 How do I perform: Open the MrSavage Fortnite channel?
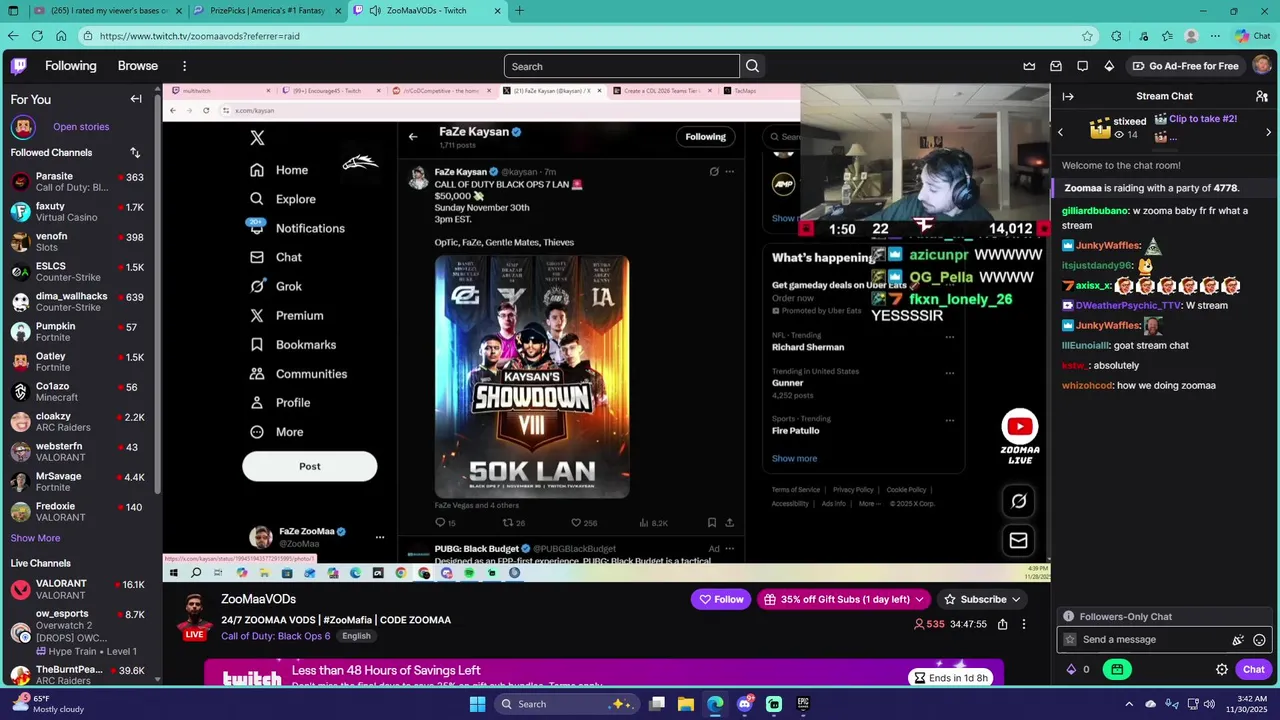click(x=79, y=482)
